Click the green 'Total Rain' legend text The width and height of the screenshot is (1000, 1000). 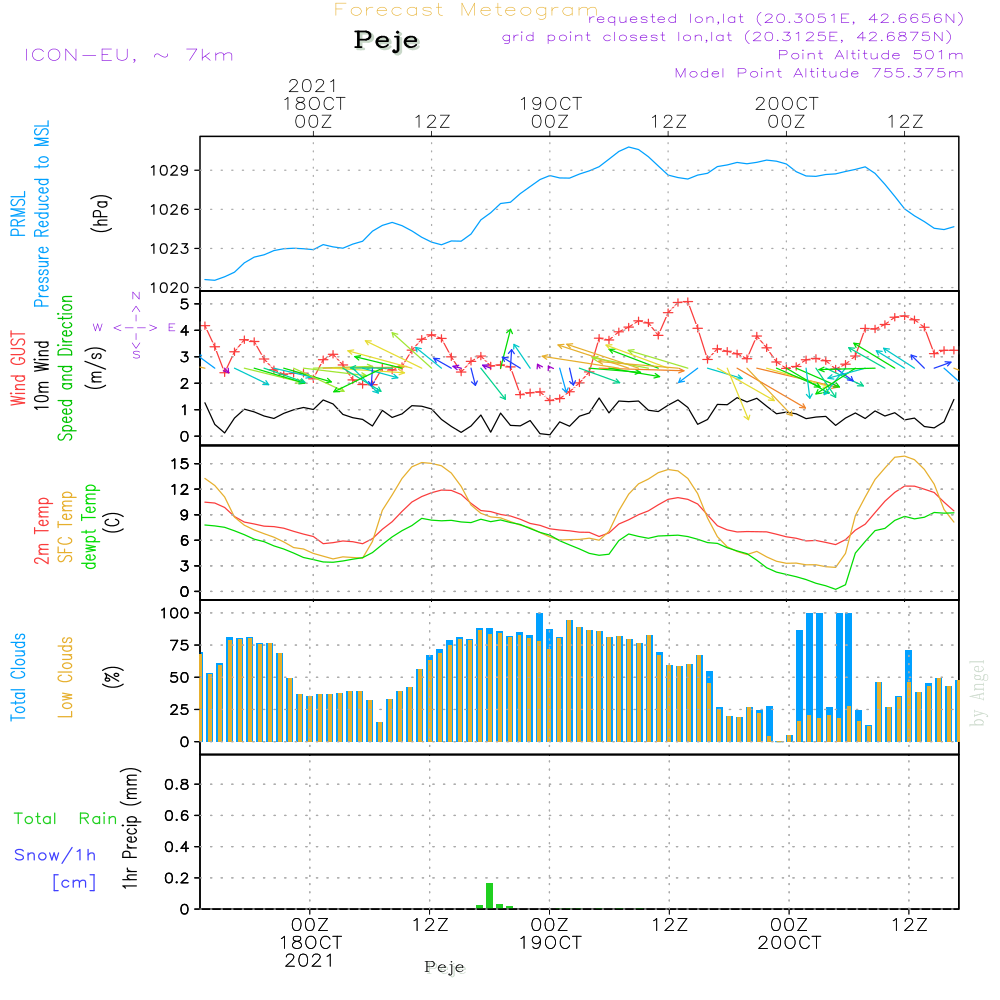66,819
